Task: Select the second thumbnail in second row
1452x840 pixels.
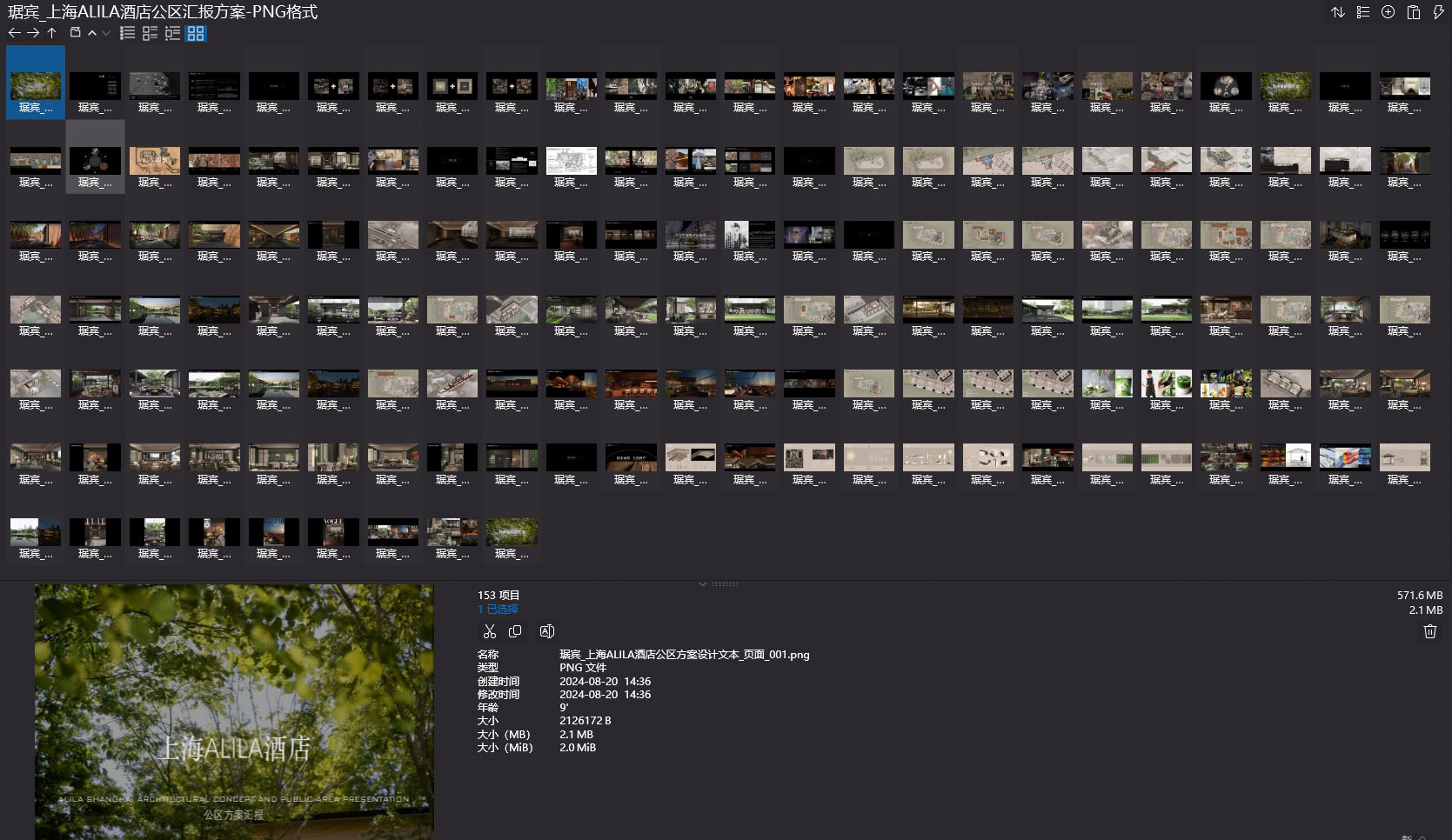Action: (x=95, y=163)
